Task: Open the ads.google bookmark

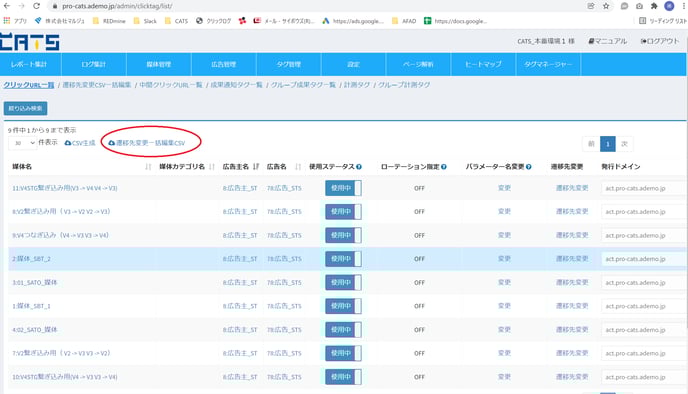Action: [x=353, y=21]
